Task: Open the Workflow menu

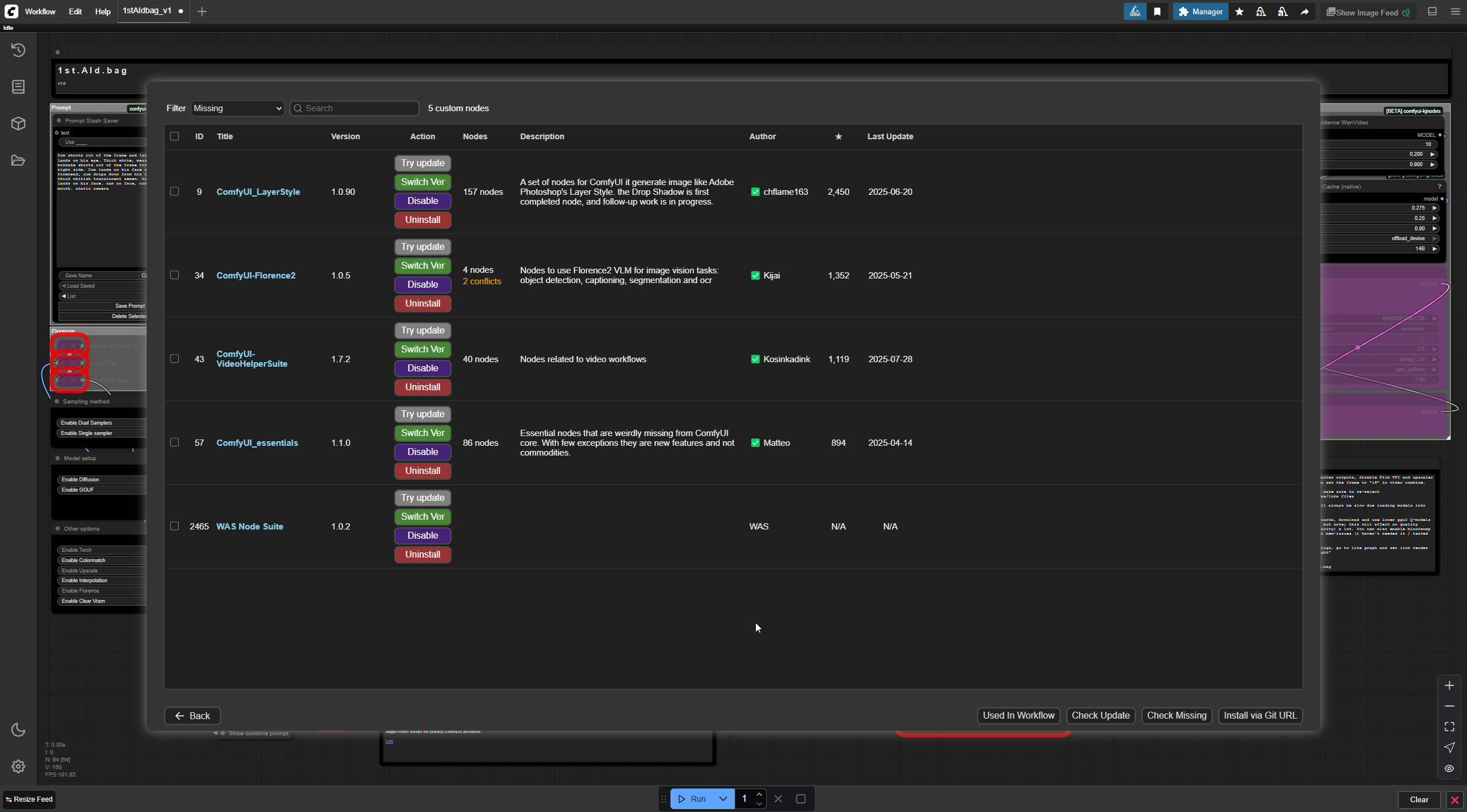Action: [40, 11]
